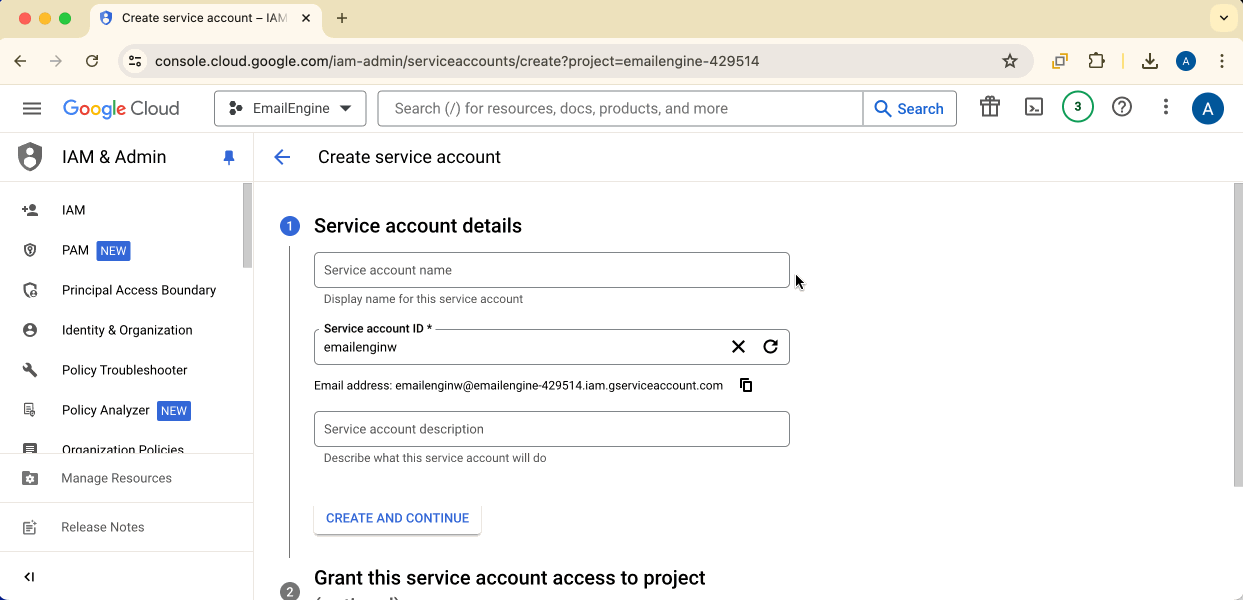Open the Release Notes page

[x=102, y=527]
